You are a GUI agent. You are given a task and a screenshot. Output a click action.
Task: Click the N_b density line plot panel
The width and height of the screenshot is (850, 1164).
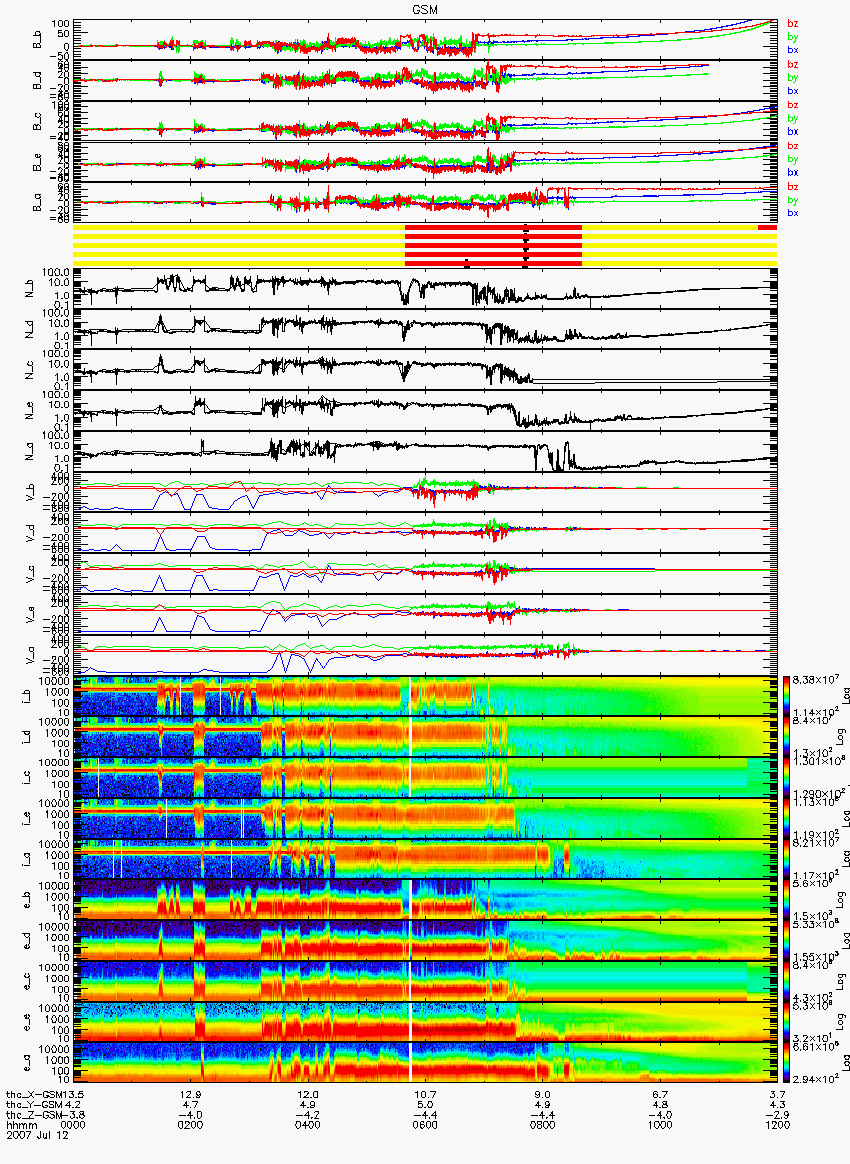pos(425,290)
